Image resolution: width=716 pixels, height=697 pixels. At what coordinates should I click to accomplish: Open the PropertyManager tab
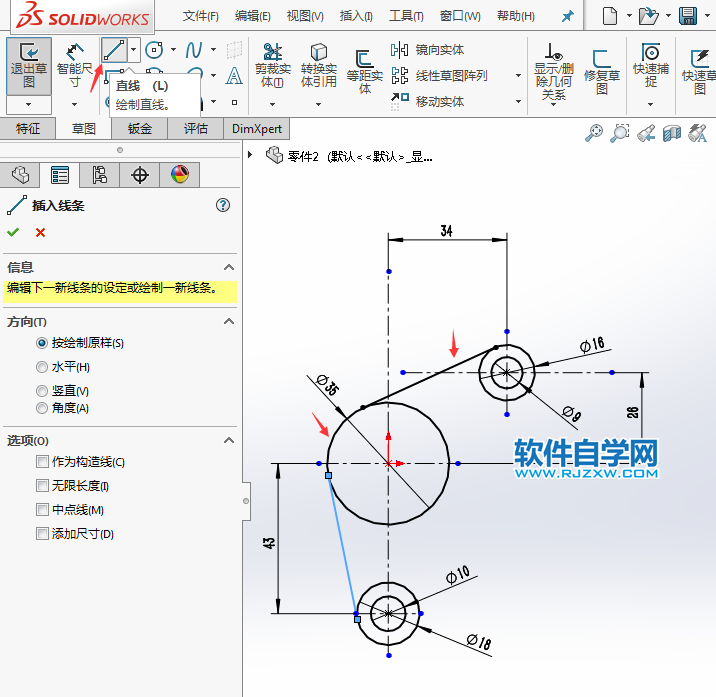[60, 175]
